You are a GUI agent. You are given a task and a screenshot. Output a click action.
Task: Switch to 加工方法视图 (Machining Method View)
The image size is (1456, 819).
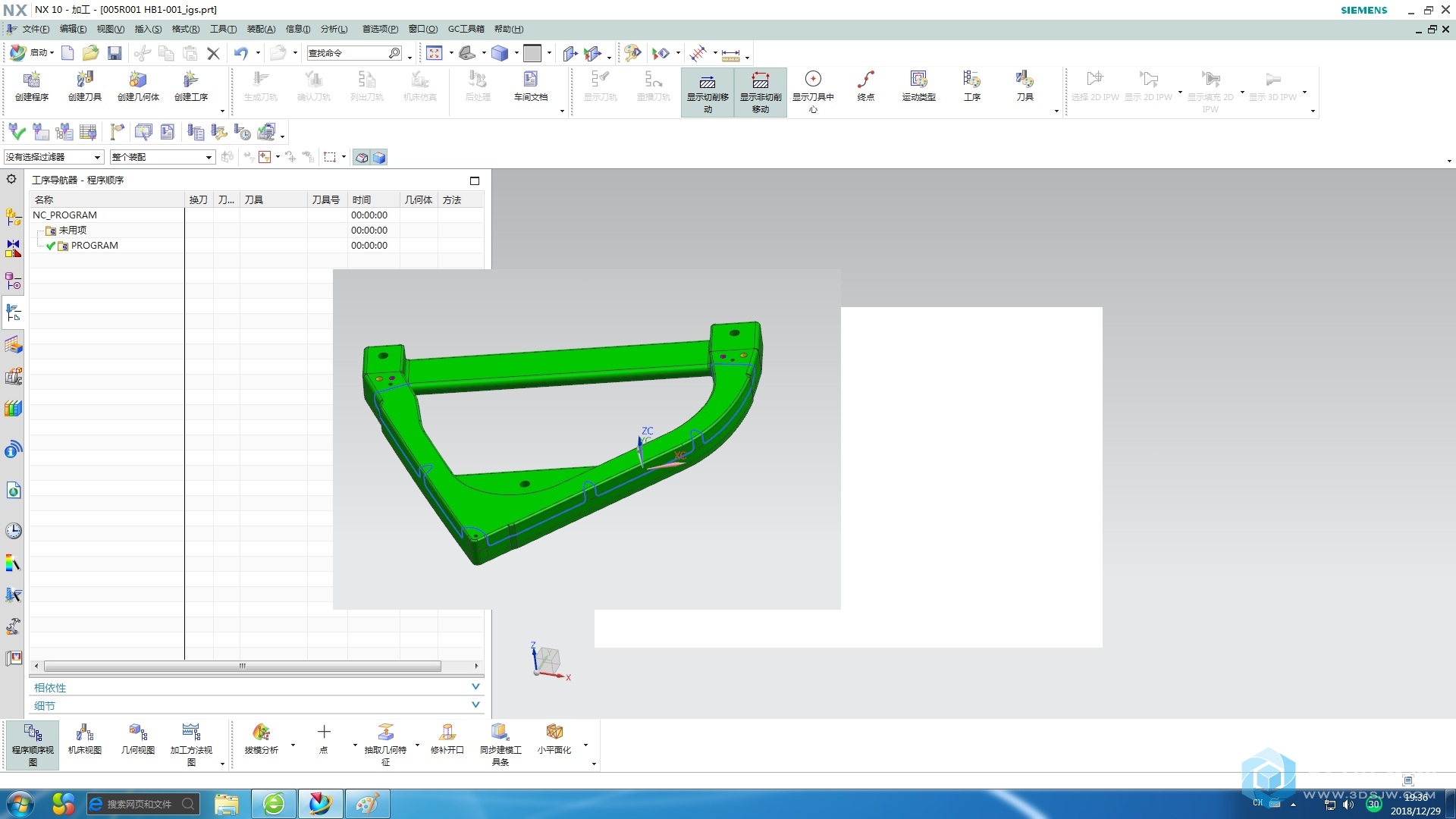191,745
